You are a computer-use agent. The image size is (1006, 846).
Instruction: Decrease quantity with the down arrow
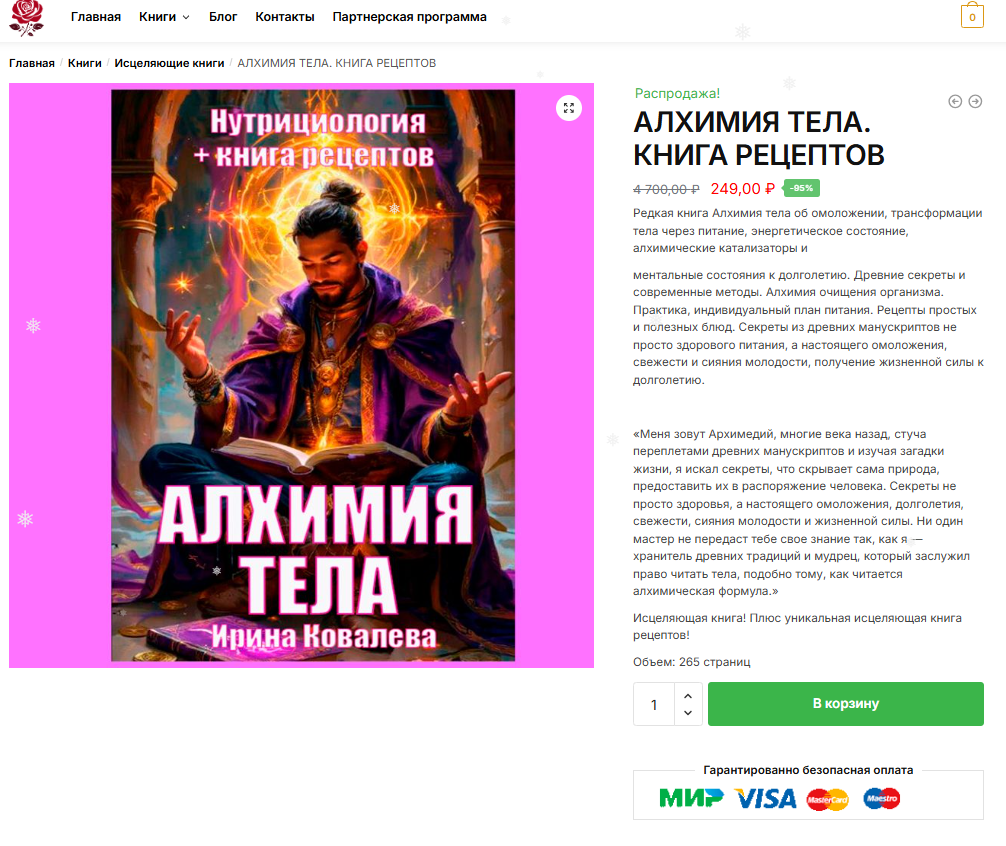click(688, 713)
